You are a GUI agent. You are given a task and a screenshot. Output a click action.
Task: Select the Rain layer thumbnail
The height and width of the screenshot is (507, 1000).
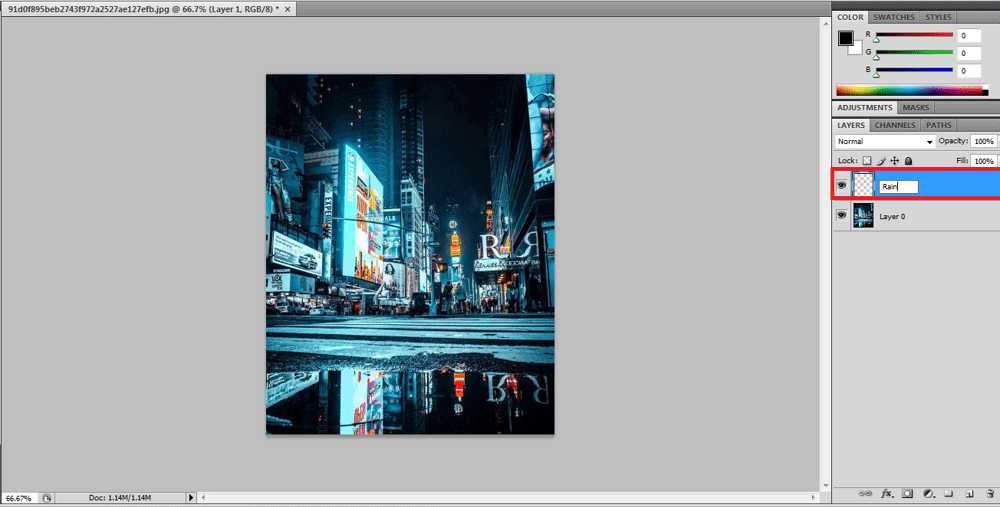click(x=863, y=185)
